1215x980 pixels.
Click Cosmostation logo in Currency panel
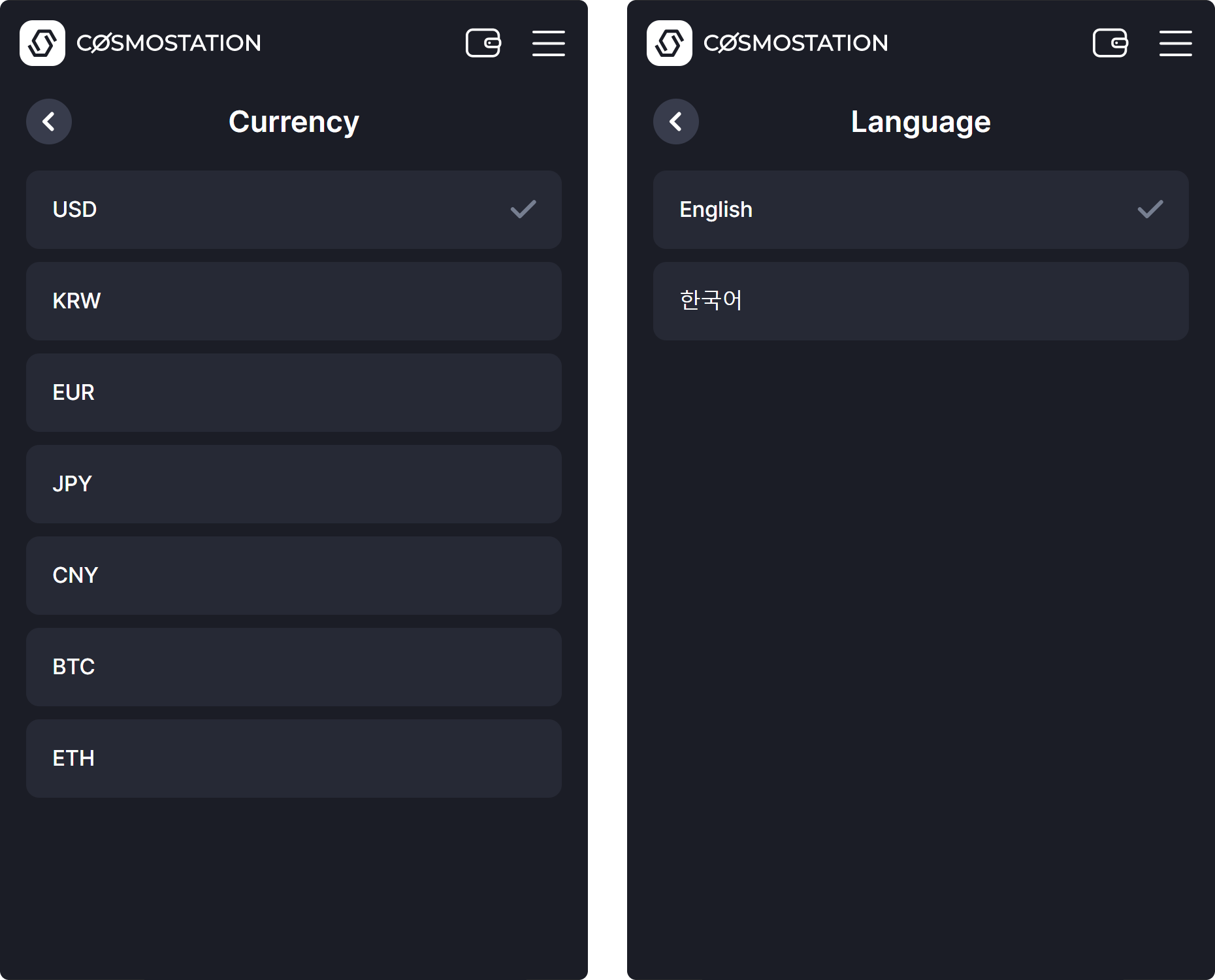coord(42,43)
